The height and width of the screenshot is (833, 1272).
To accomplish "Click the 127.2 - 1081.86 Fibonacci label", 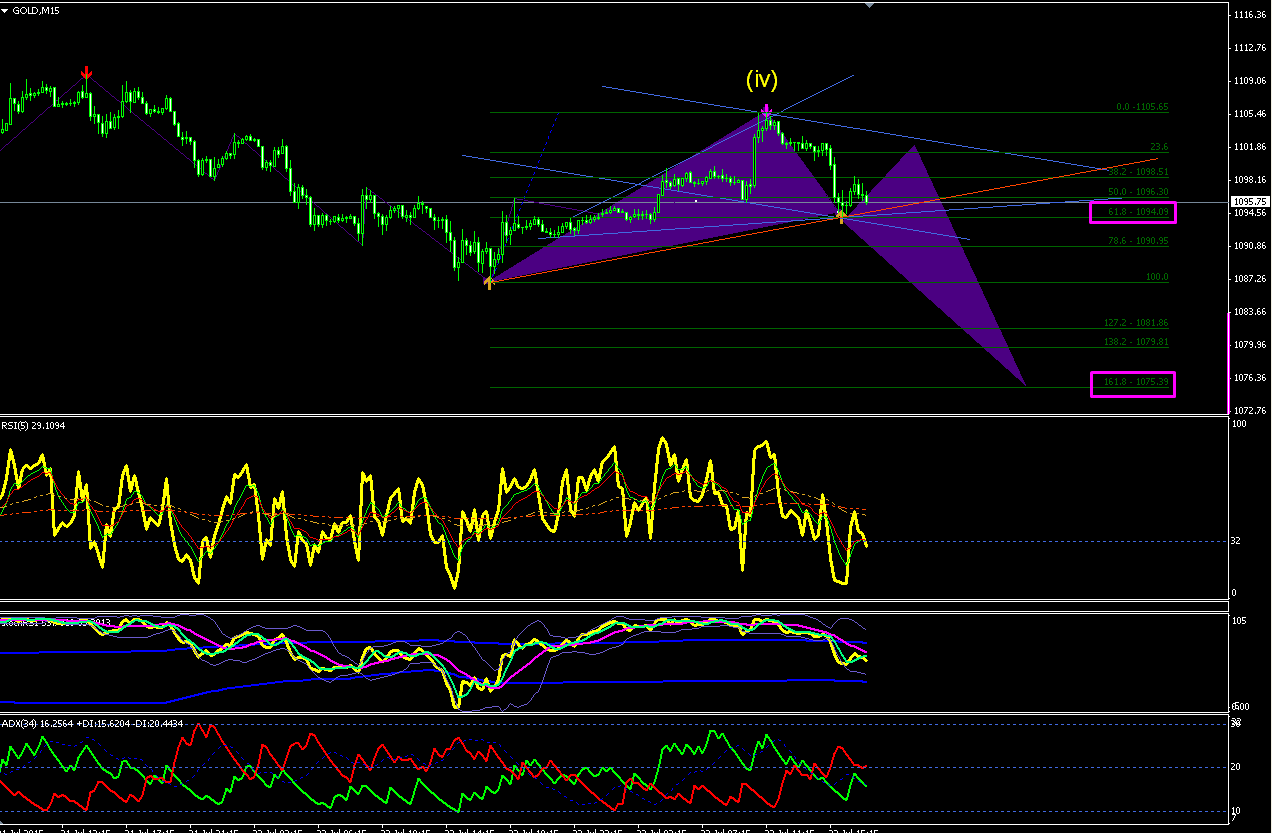I will click(x=1136, y=323).
